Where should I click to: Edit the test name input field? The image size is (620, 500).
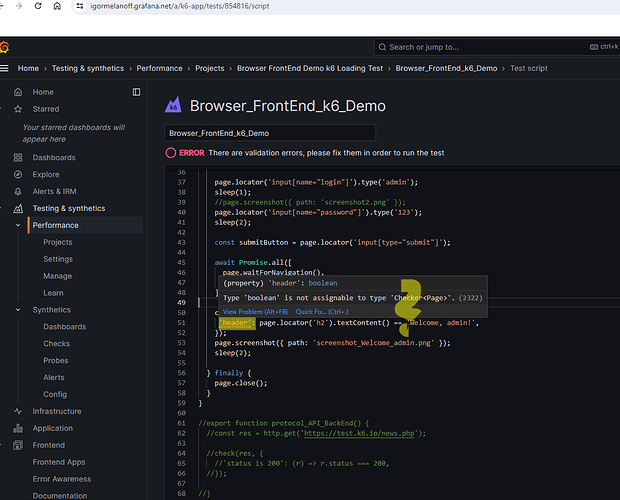coord(270,133)
